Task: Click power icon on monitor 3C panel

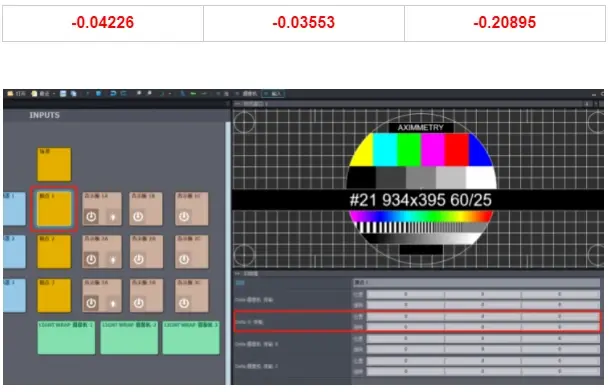Action: tap(184, 303)
